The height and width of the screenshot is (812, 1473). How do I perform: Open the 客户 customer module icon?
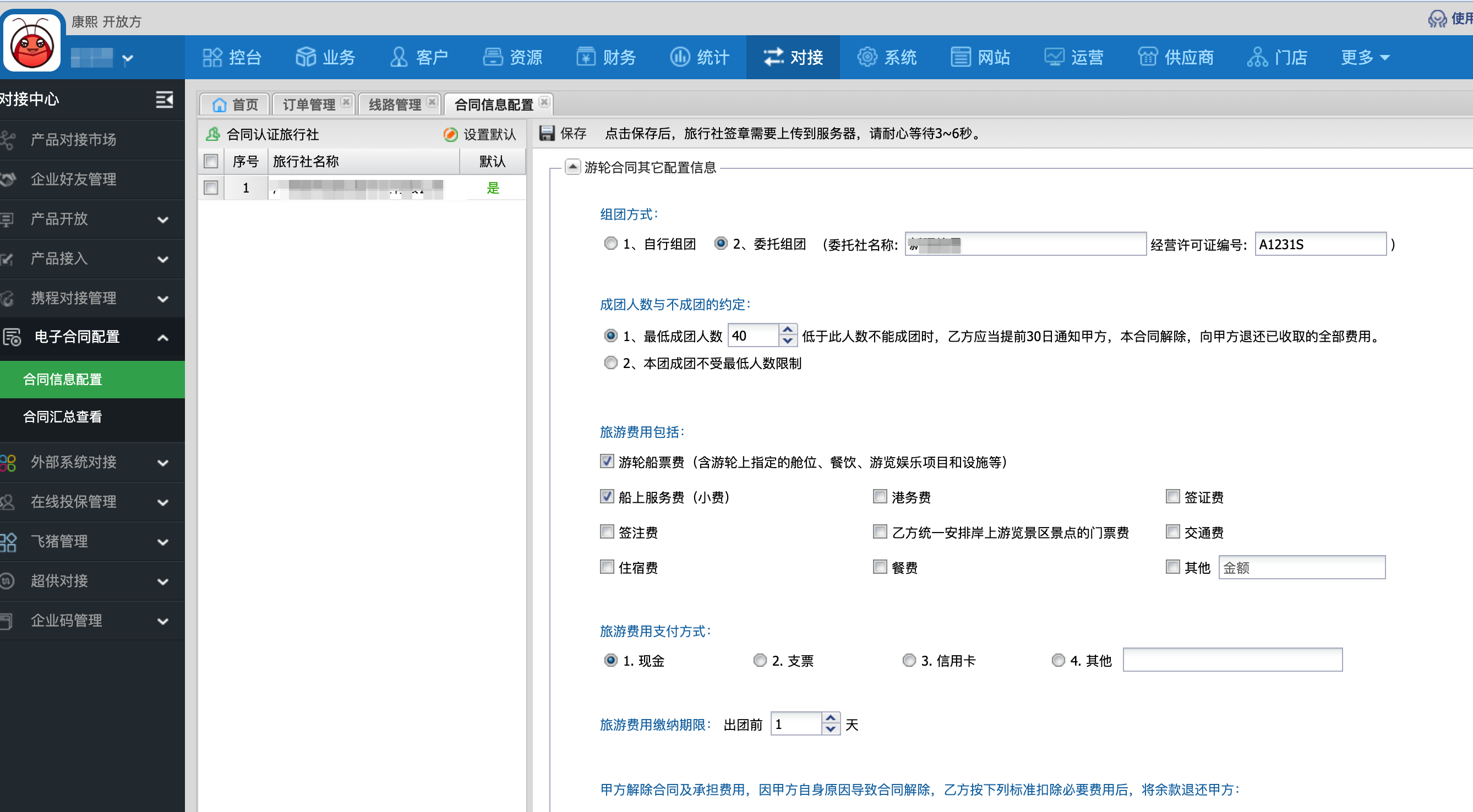(399, 57)
